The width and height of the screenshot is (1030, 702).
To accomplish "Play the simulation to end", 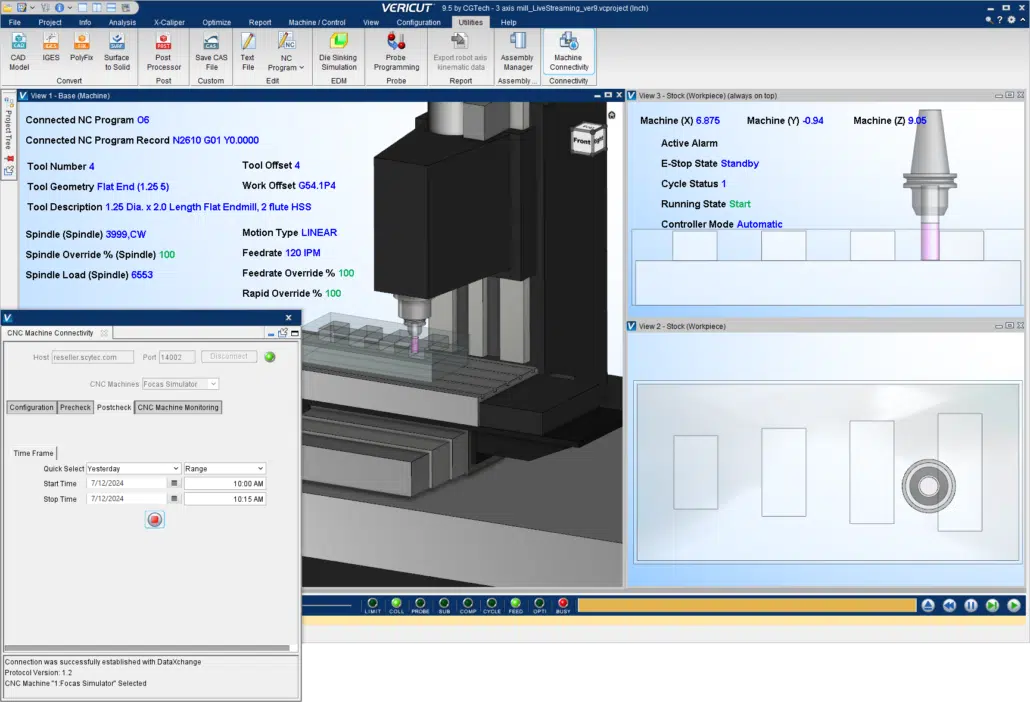I will click(1014, 605).
